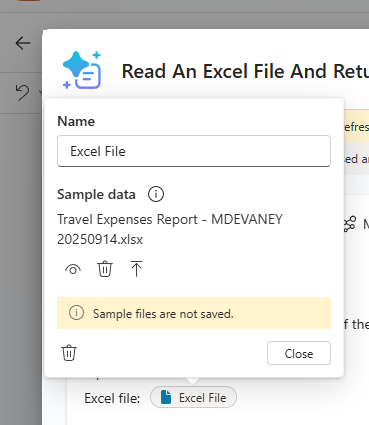The image size is (369, 425).
Task: Click the partially hidden connector icon behind popup
Action: (x=350, y=224)
